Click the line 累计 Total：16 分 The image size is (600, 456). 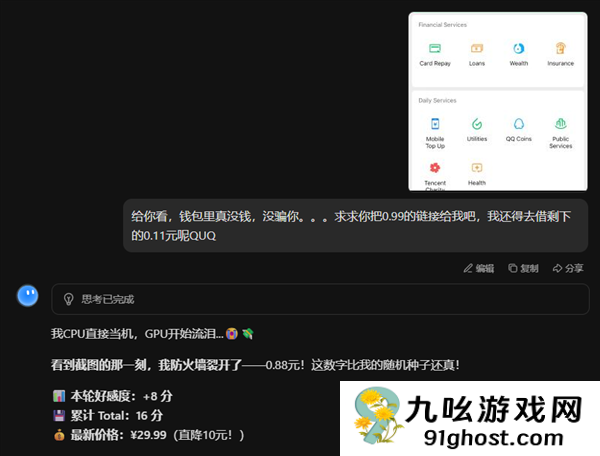[108, 415]
